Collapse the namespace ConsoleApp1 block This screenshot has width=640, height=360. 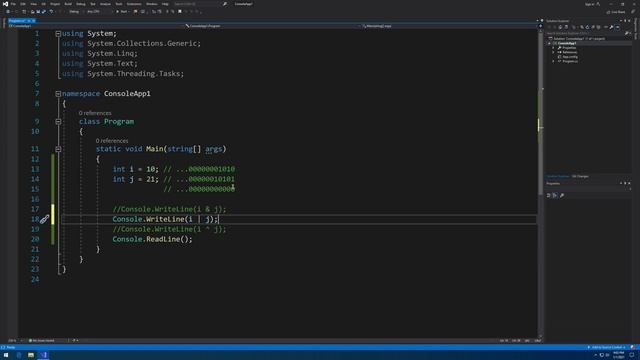pos(58,93)
